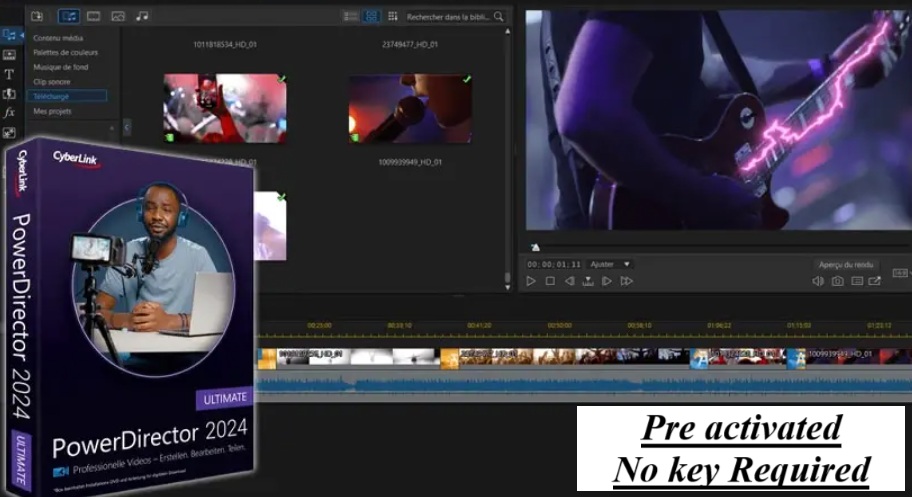Open preview quality settings icon
This screenshot has width=912, height=497.
click(x=857, y=281)
